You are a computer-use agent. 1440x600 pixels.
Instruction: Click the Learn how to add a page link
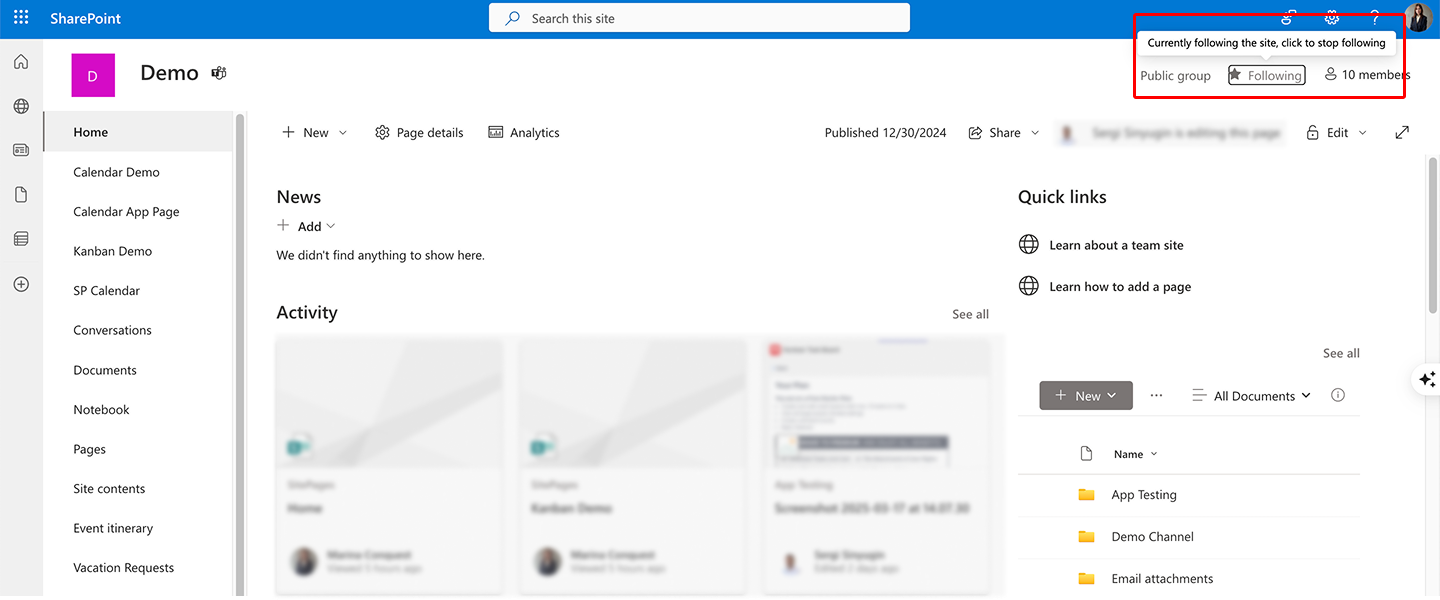coord(1119,286)
